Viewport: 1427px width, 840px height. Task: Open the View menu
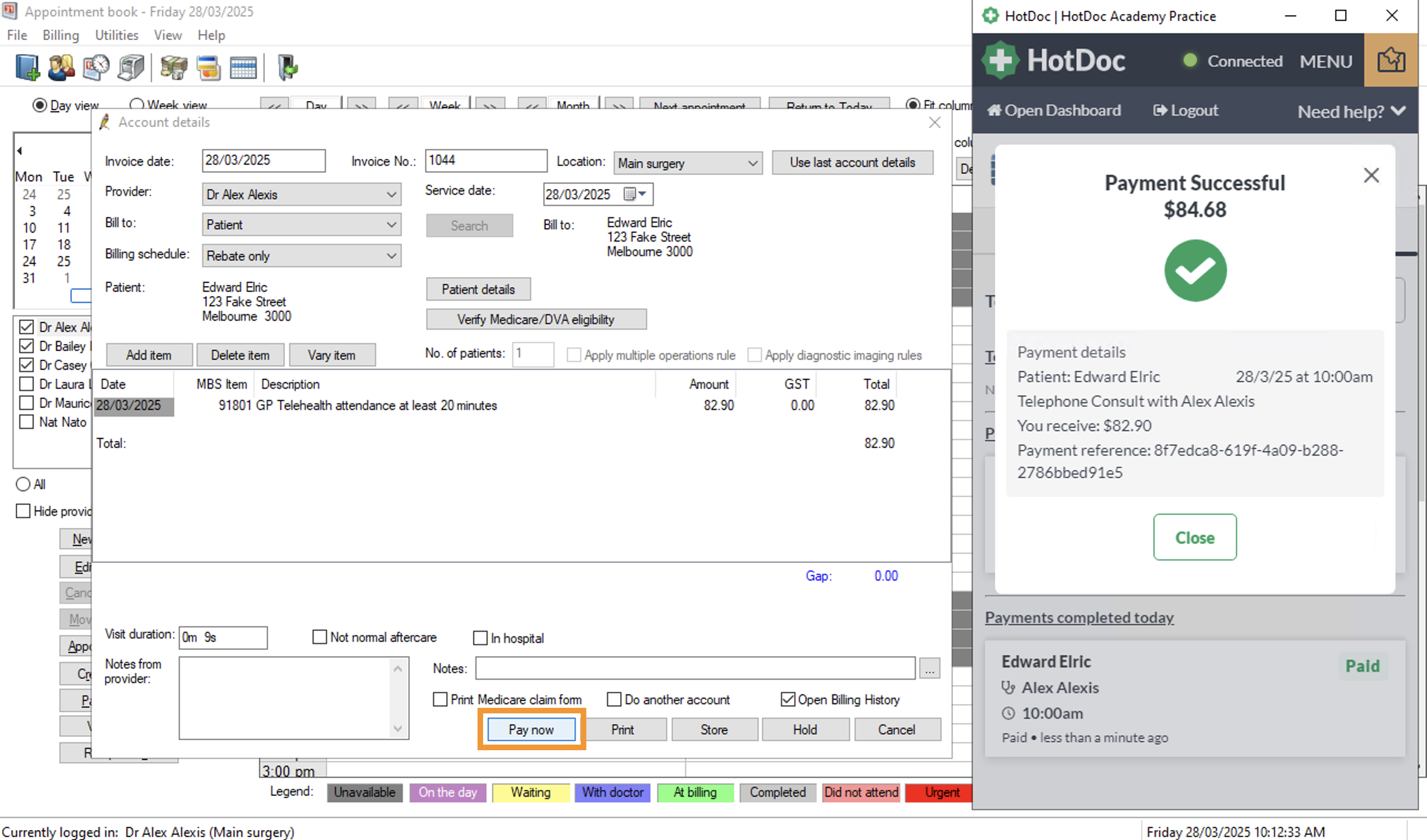[168, 35]
